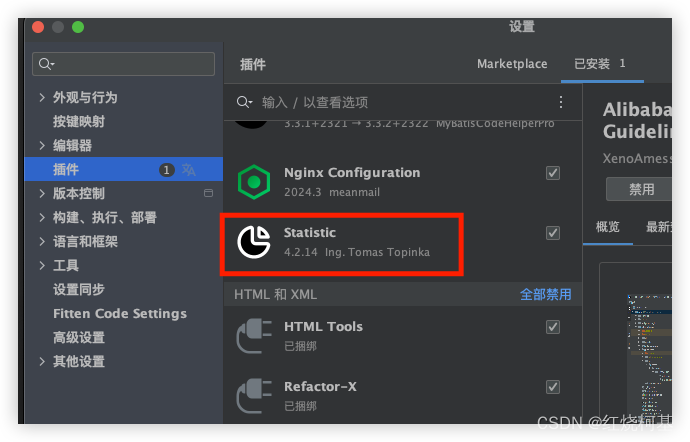This screenshot has width=690, height=442.
Task: Toggle the Refactor-X plugin checkbox
Action: click(x=553, y=387)
